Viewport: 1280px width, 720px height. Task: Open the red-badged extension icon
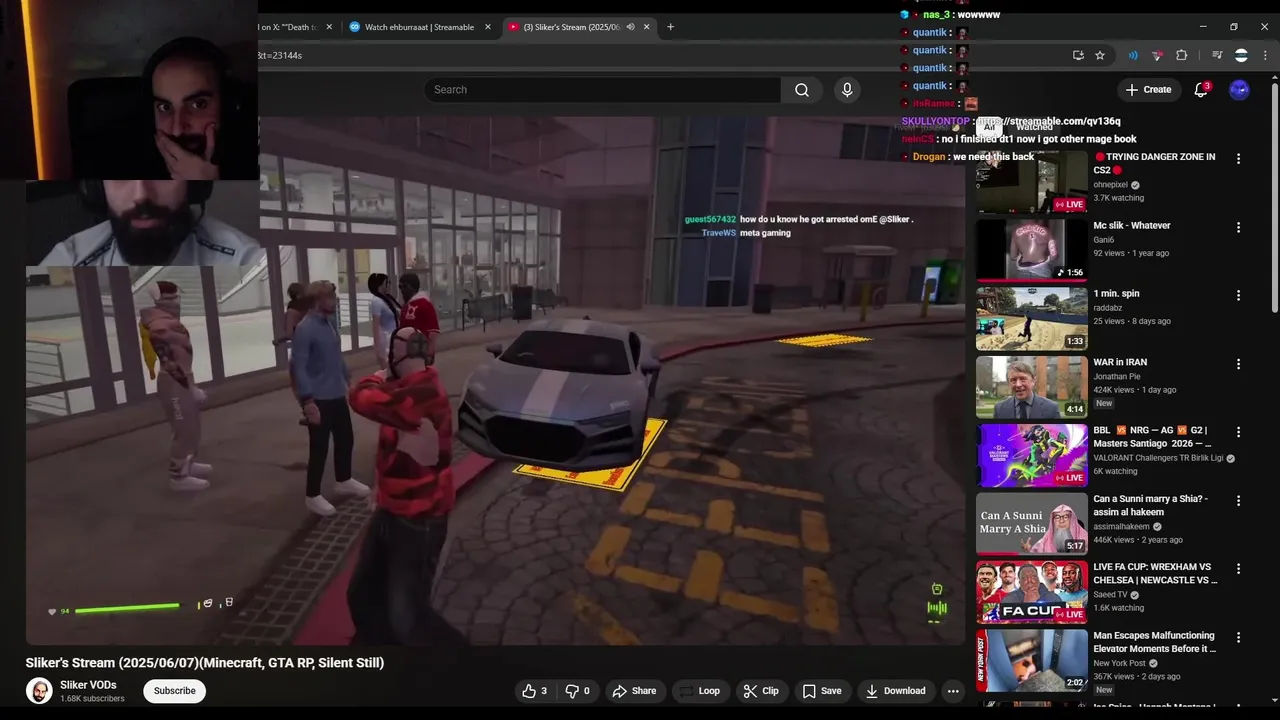1157,55
